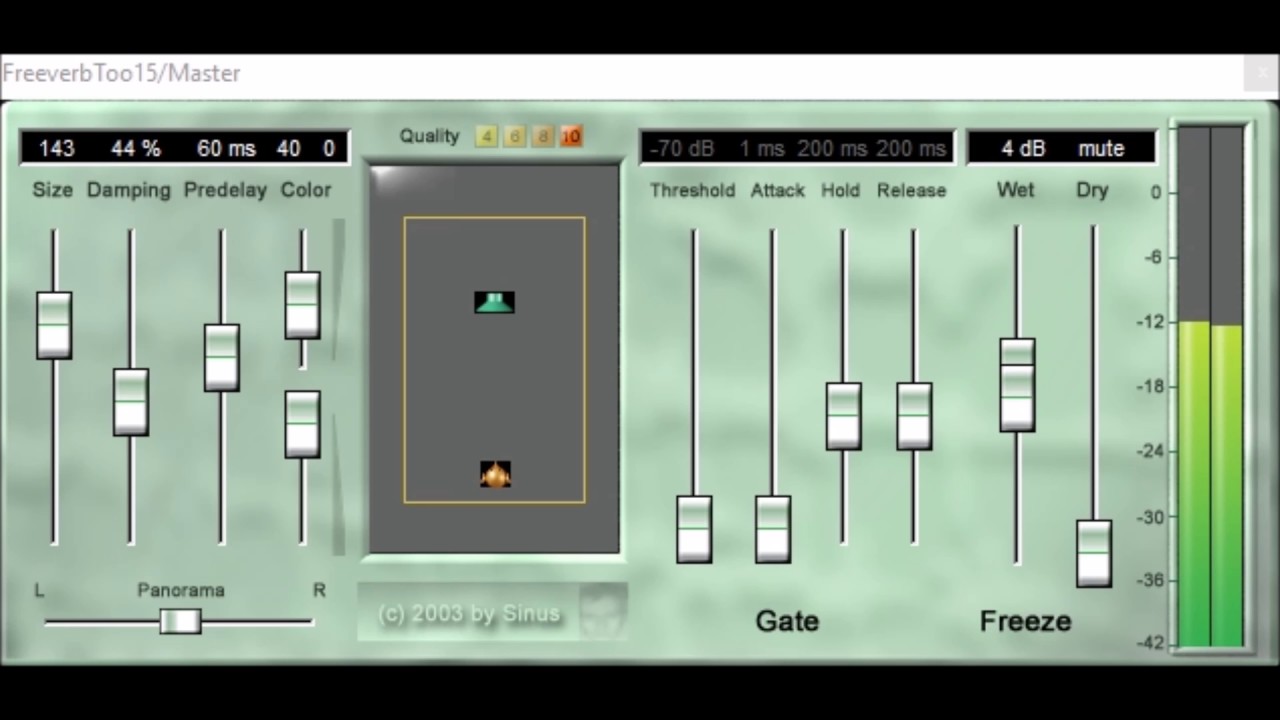Set Quality to 8
The height and width of the screenshot is (720, 1280).
tap(543, 136)
